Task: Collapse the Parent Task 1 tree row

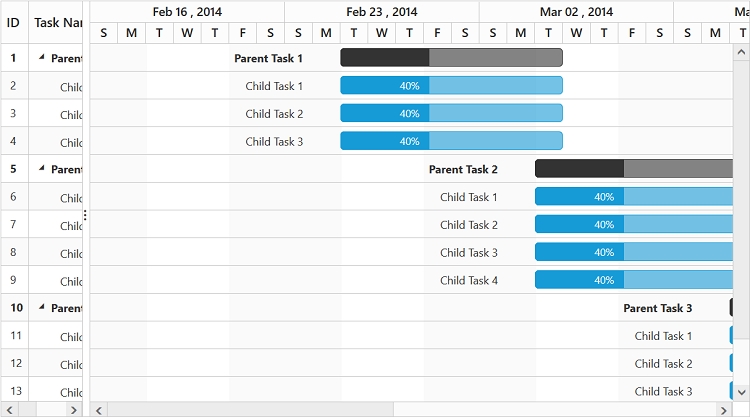Action: [42, 58]
